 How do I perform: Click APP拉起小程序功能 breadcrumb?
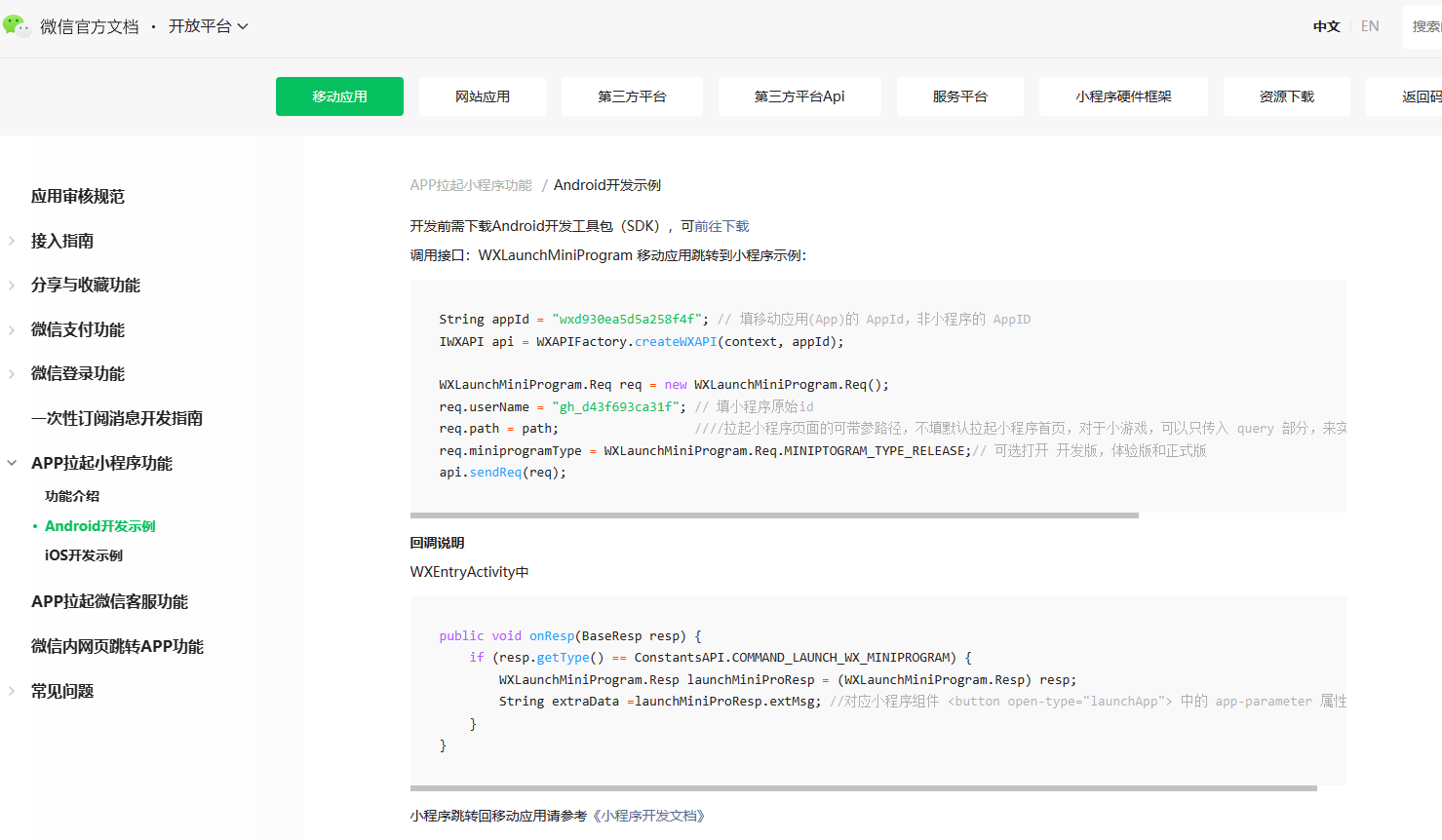[x=471, y=185]
